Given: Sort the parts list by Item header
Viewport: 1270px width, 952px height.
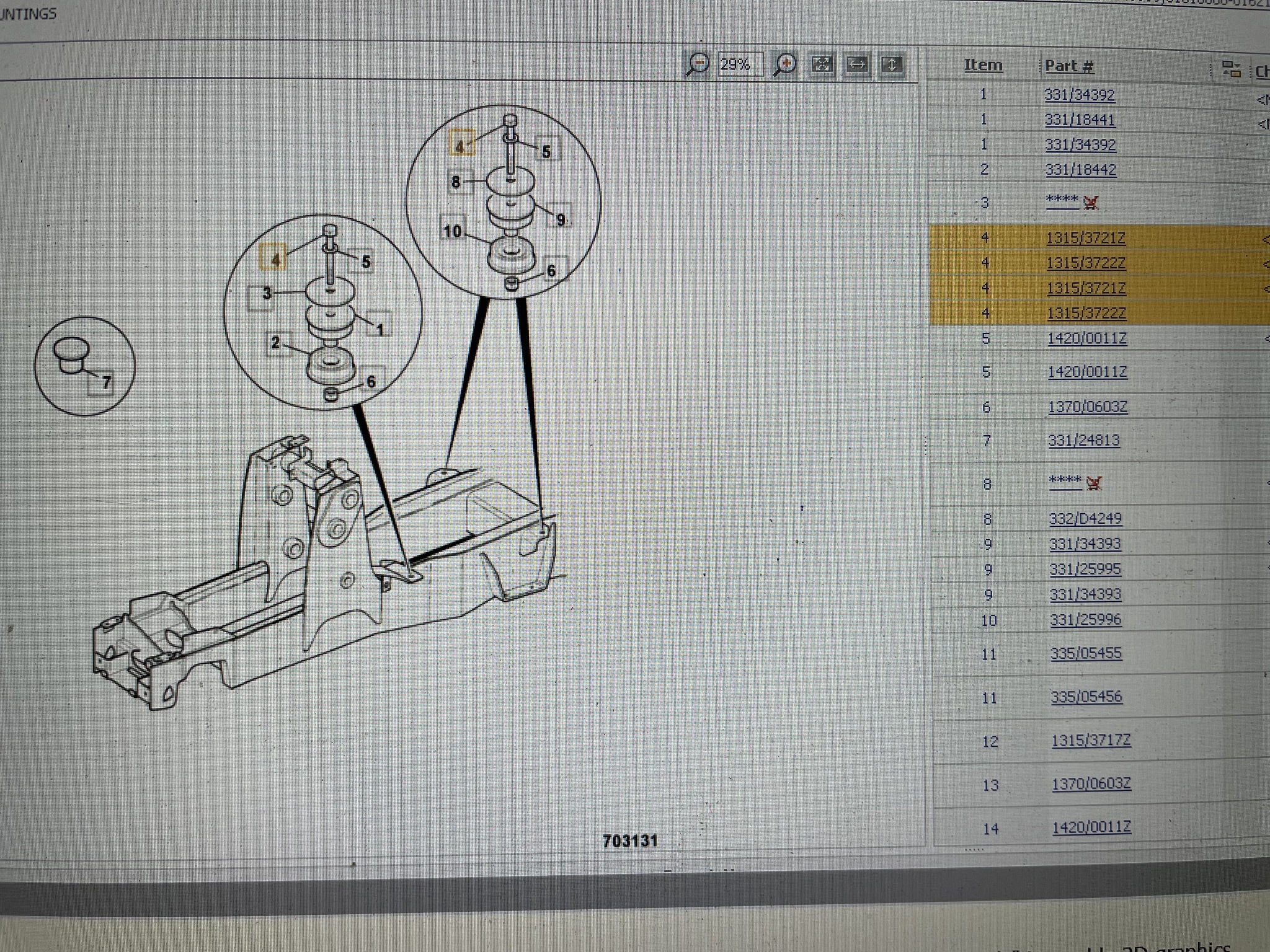Looking at the screenshot, I should [983, 65].
